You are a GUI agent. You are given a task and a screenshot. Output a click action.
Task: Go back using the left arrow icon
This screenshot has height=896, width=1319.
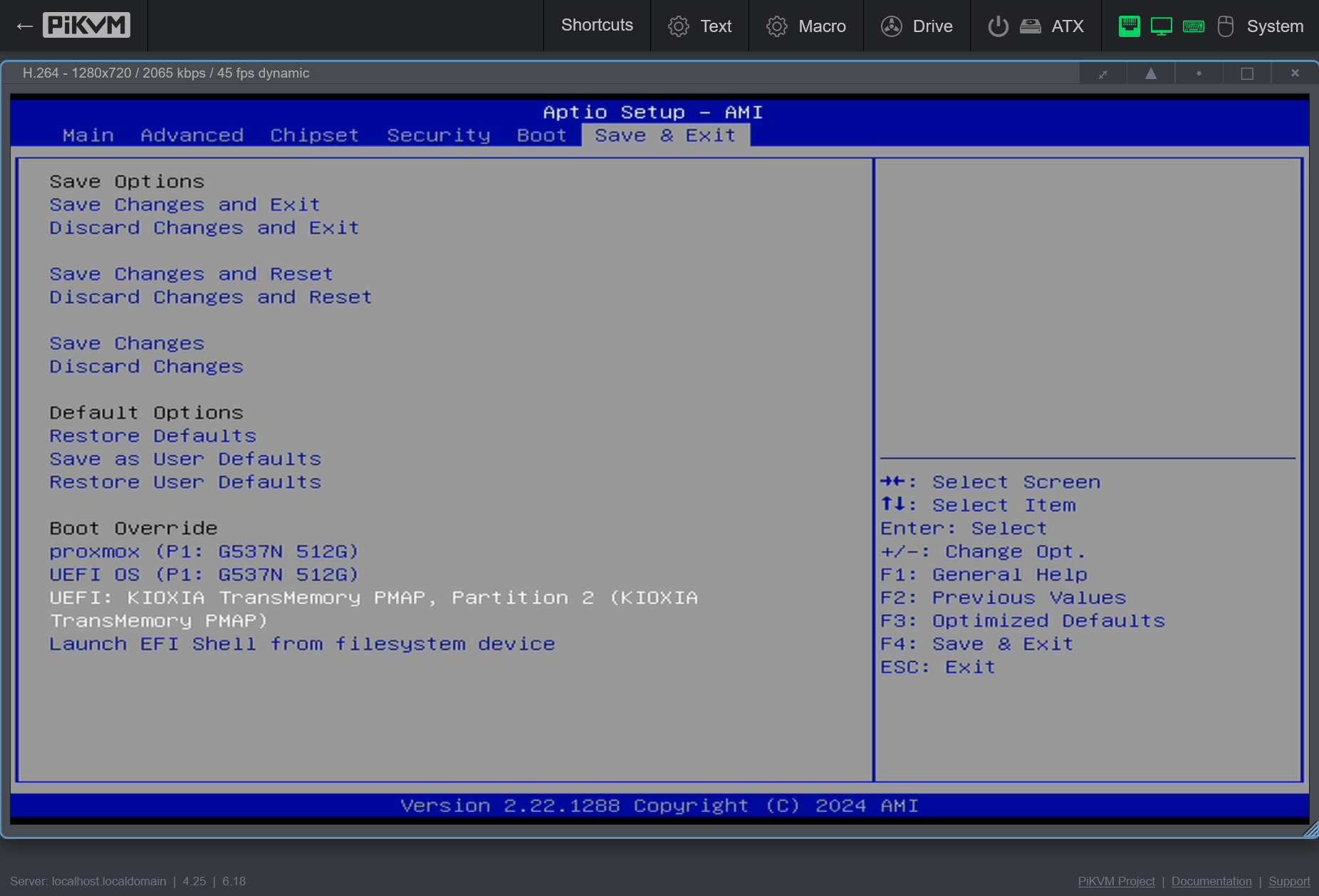tap(24, 26)
